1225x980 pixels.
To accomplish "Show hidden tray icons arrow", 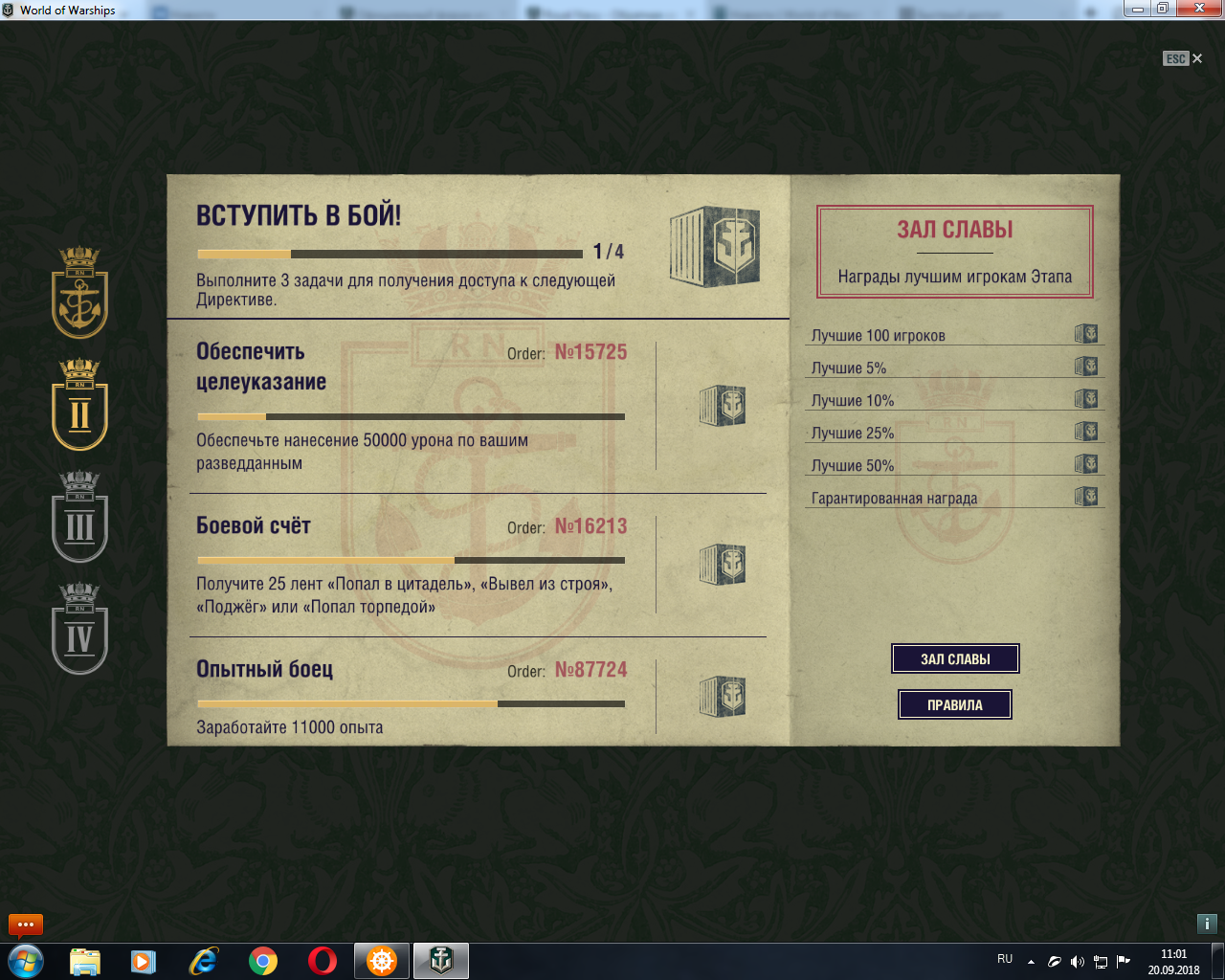I will tap(1031, 962).
